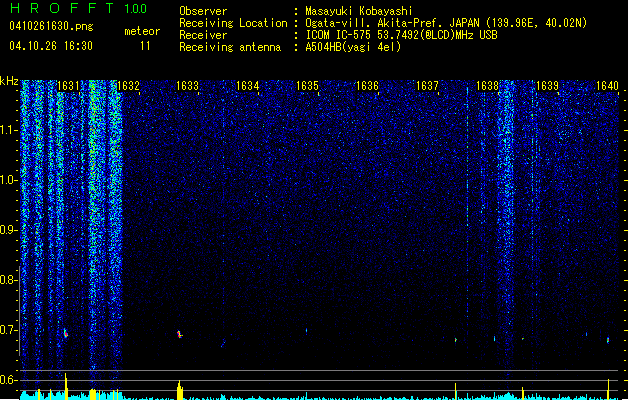Click the 0.8 kHz frequency axis label

tap(9, 280)
